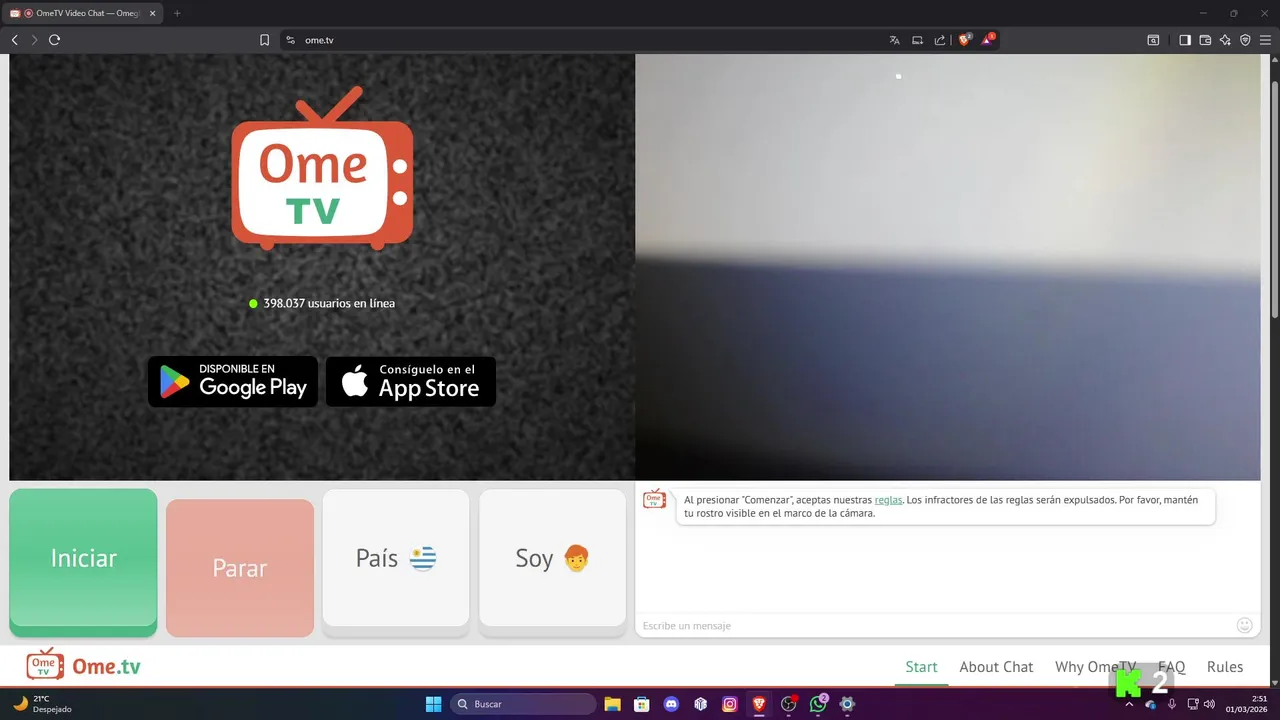Open File Explorer from taskbar
The image size is (1280, 720).
click(x=613, y=704)
